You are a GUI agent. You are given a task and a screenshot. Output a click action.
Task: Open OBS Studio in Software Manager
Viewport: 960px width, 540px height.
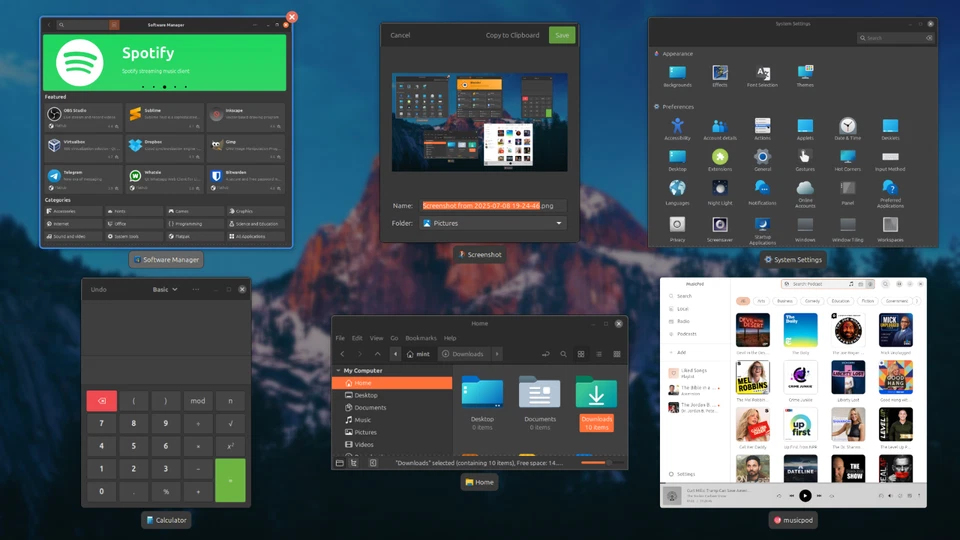pos(83,118)
